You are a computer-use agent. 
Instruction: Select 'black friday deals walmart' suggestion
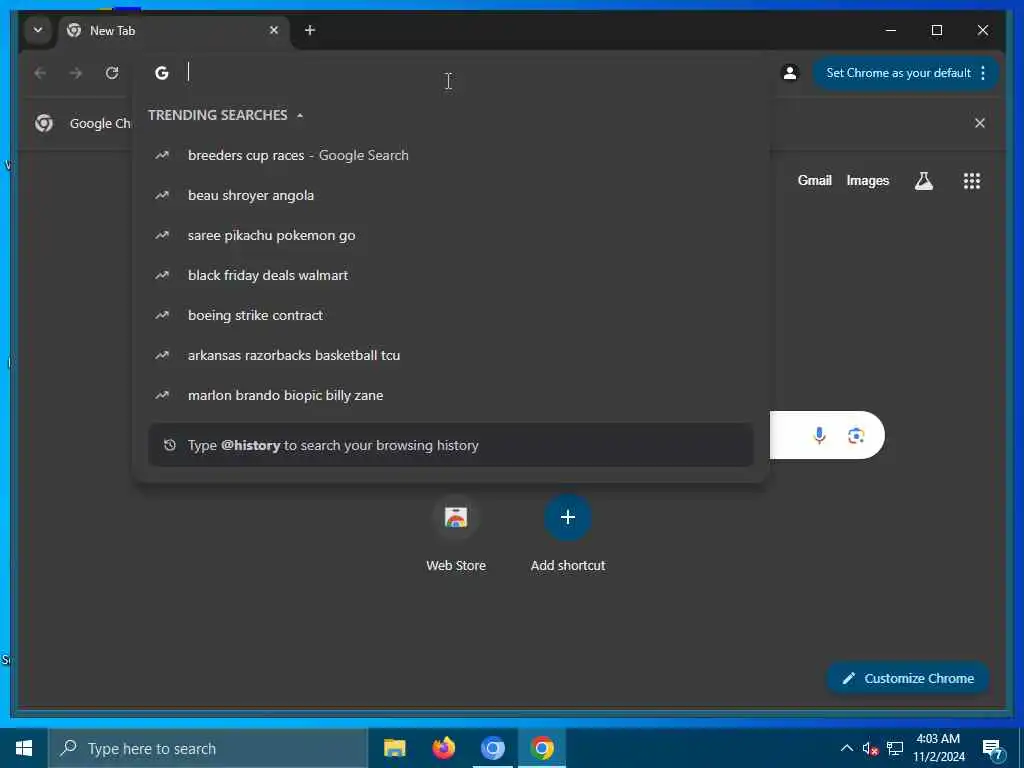click(451, 275)
